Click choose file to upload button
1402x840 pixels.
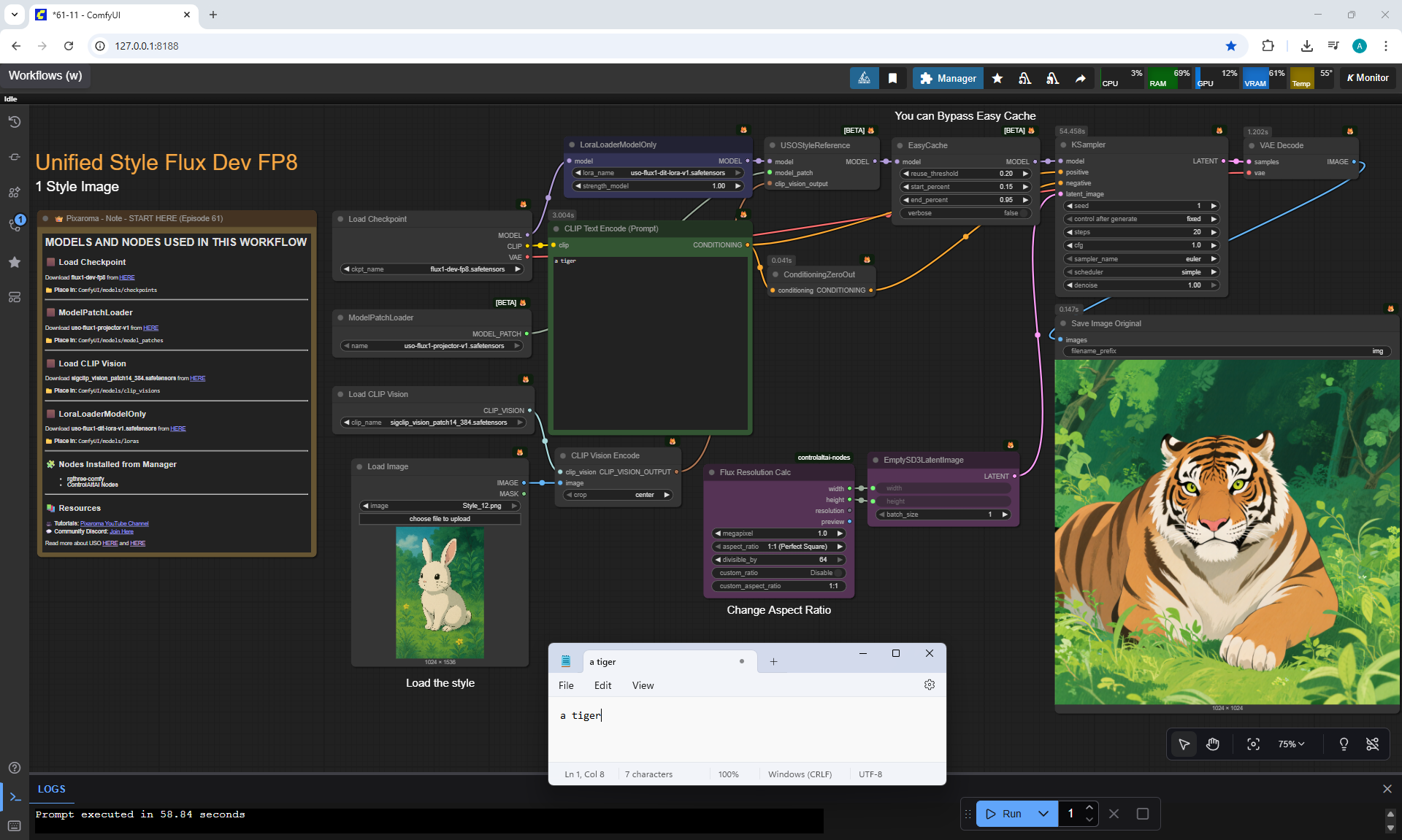(x=440, y=519)
